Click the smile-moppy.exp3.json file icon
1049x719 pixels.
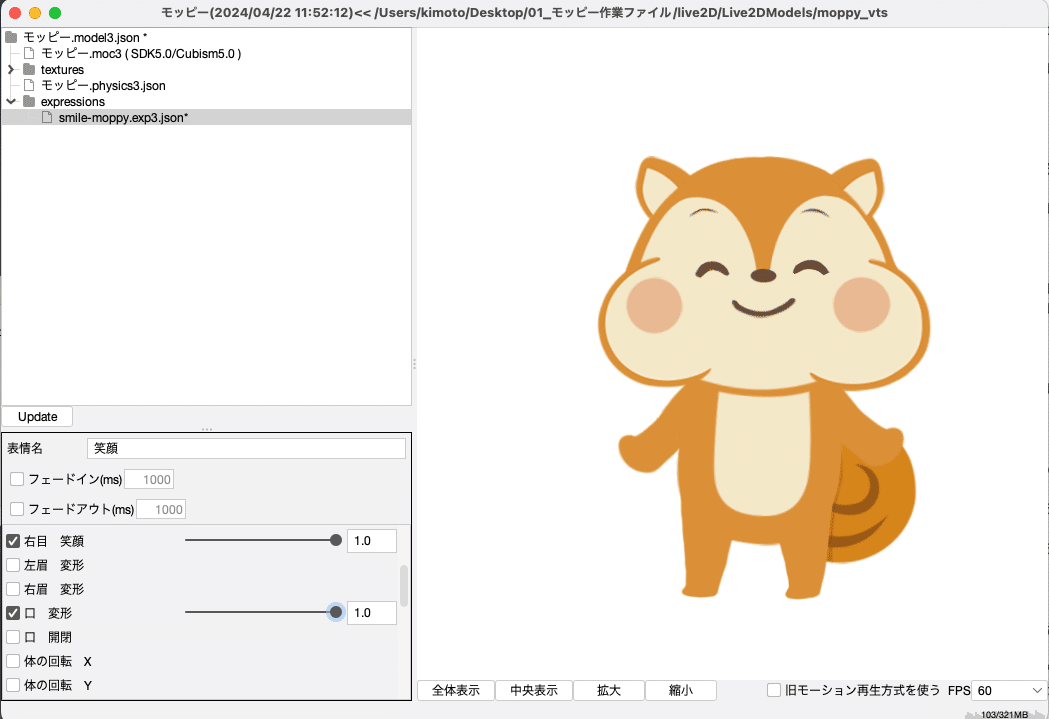click(x=47, y=118)
